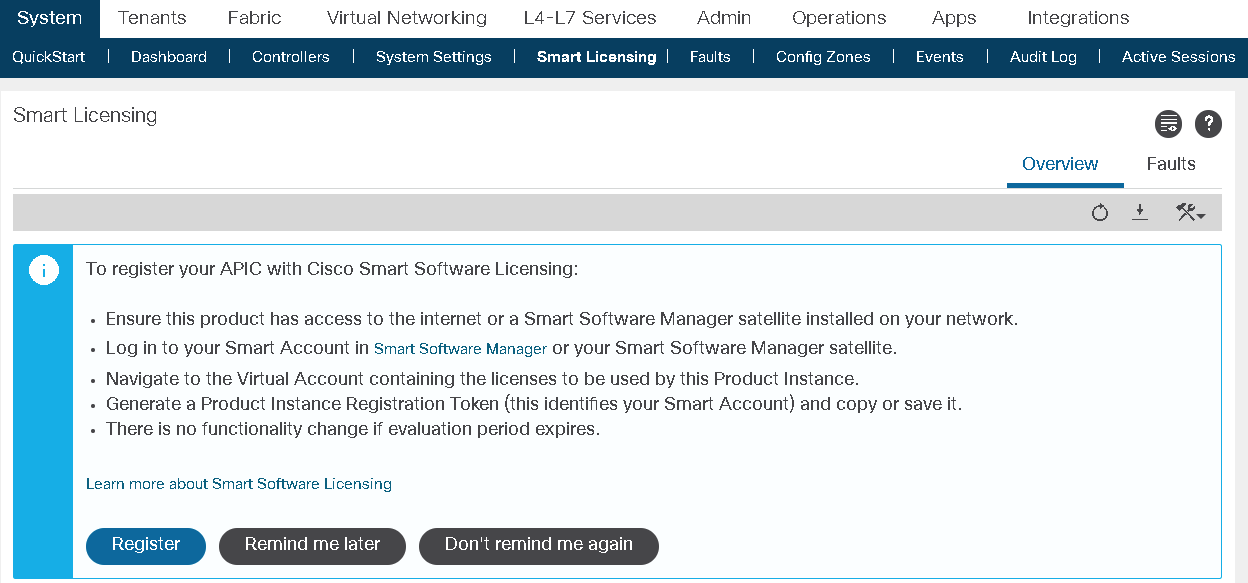Click Don't remind me again
The image size is (1248, 583).
click(539, 545)
